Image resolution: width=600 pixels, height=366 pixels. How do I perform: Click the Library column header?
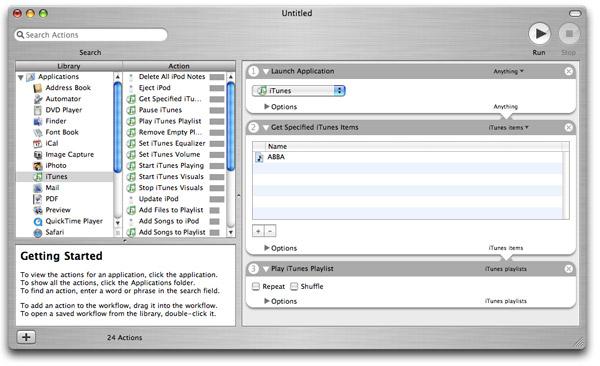(x=69, y=66)
